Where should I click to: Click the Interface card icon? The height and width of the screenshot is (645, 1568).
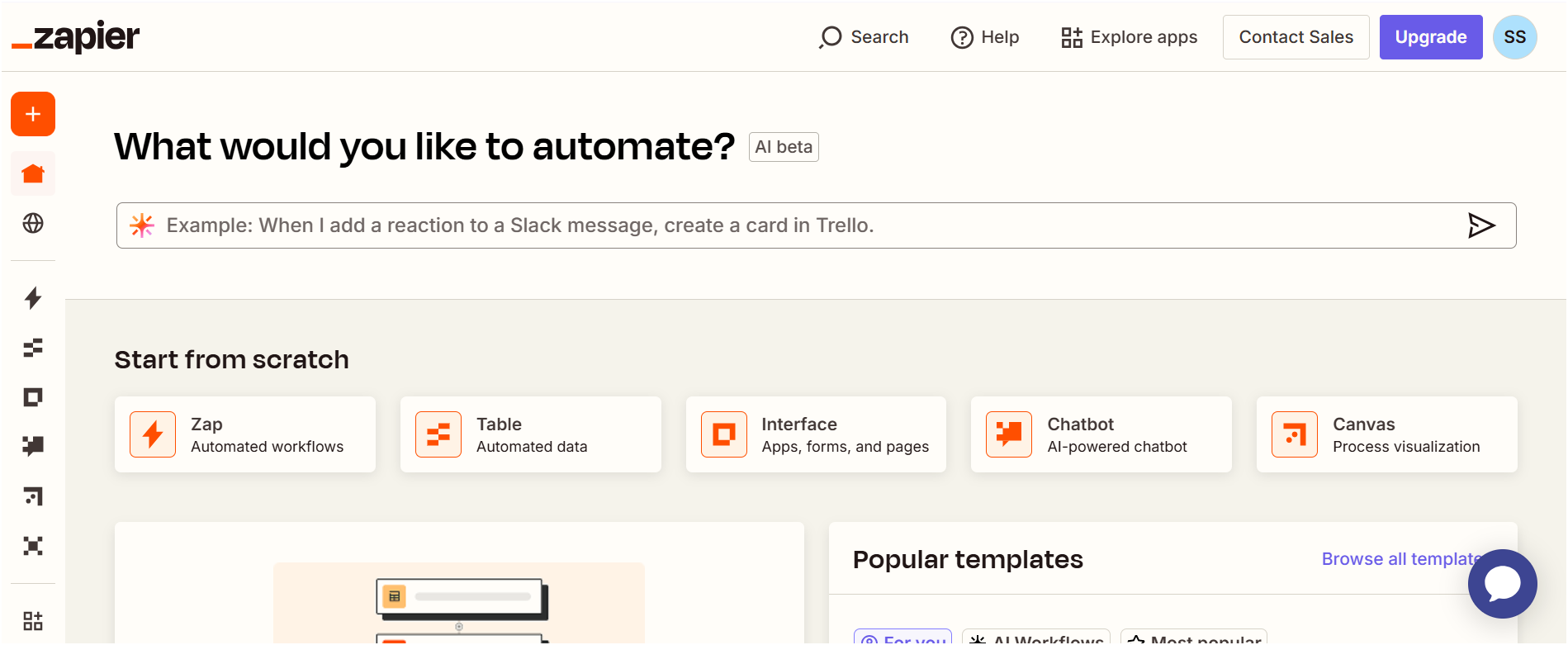click(724, 434)
